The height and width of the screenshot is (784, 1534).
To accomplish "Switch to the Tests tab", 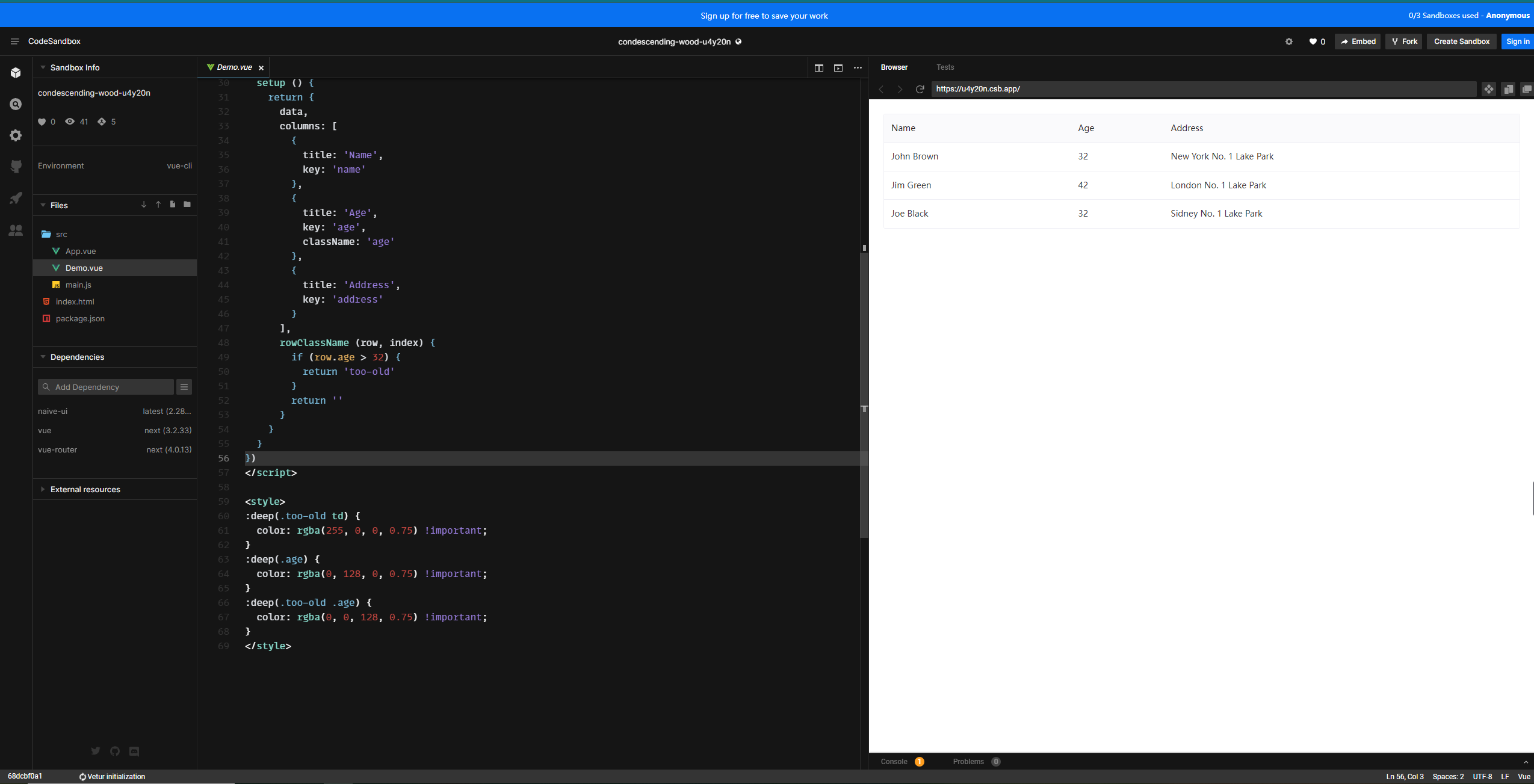I will pos(944,67).
